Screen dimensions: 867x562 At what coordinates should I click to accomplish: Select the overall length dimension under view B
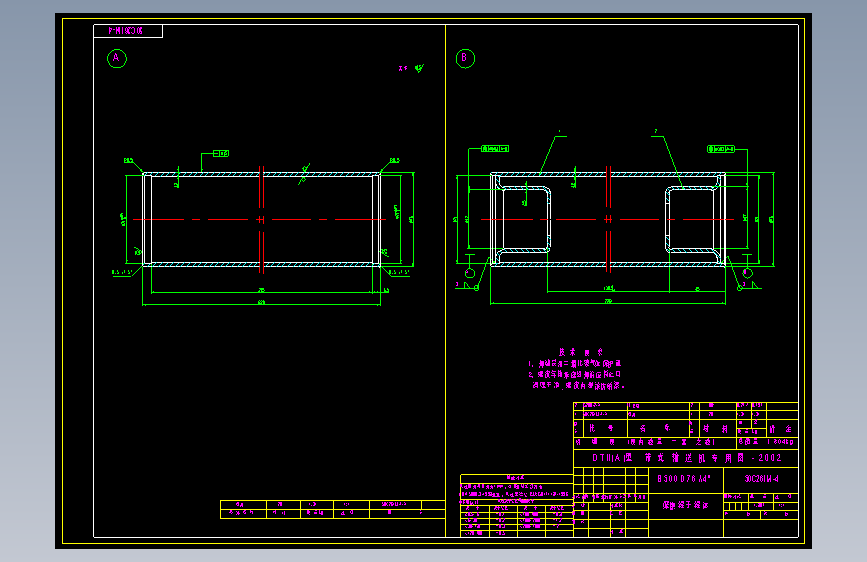[608, 302]
